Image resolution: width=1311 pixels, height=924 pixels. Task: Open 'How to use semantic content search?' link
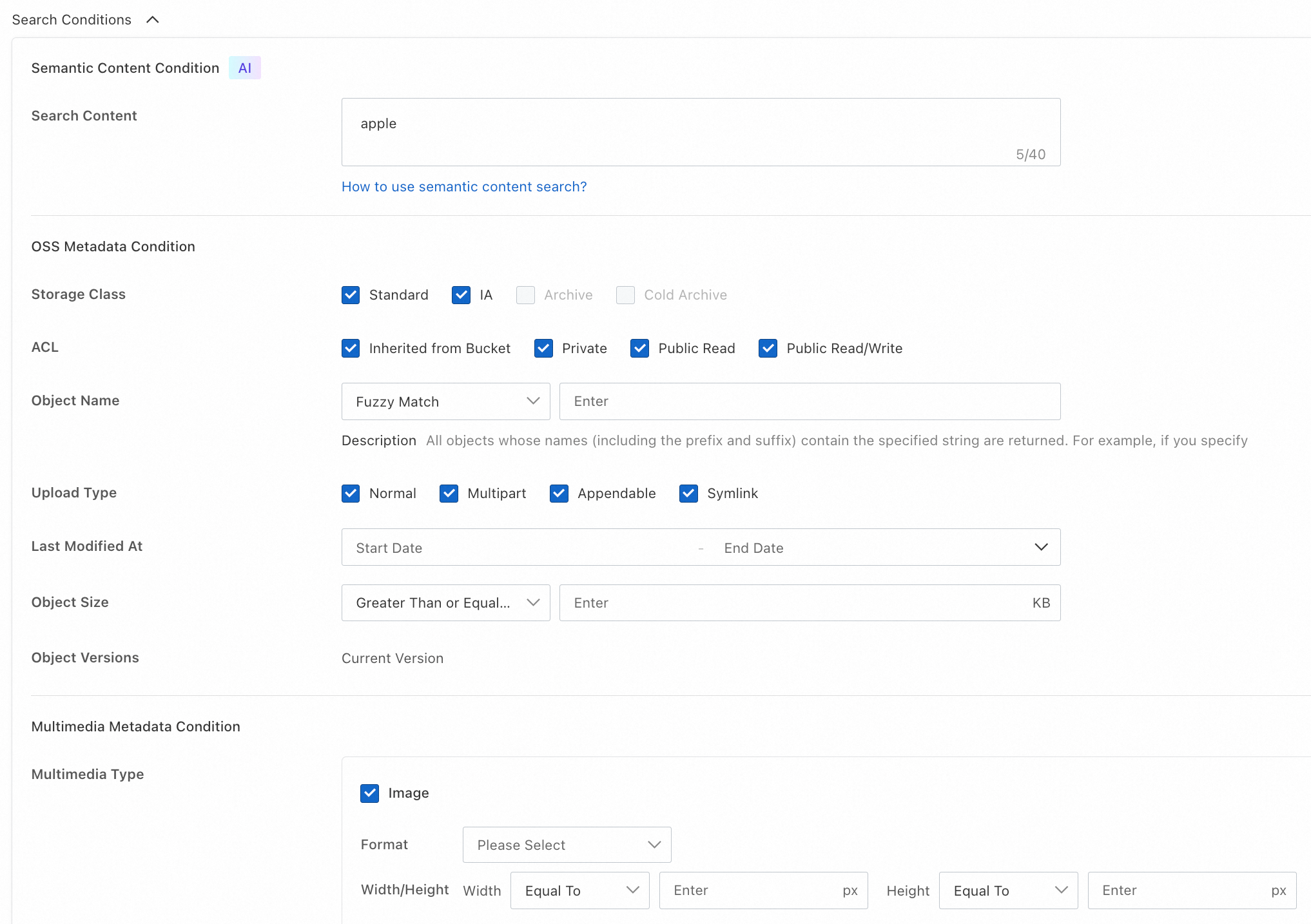click(463, 187)
